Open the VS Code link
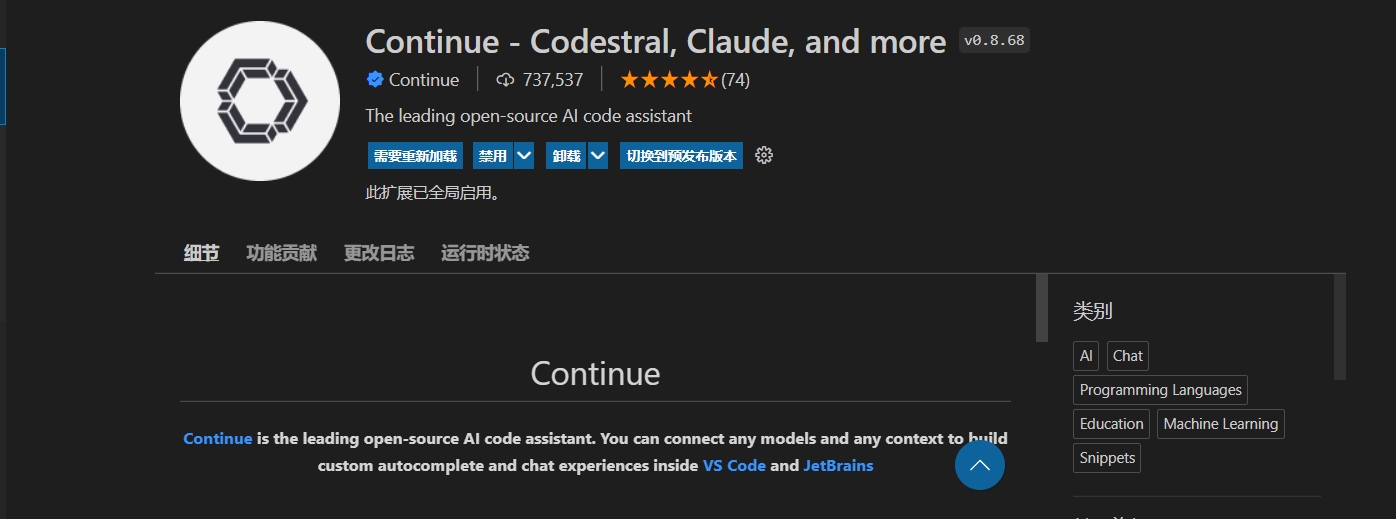Screen dimensions: 1396x519 click(x=734, y=466)
